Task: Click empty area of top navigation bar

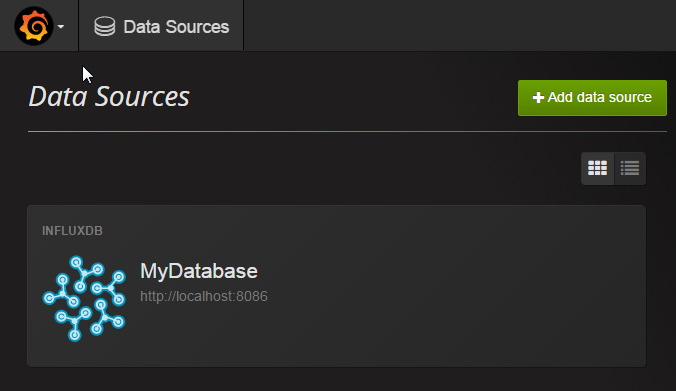Action: click(x=457, y=26)
